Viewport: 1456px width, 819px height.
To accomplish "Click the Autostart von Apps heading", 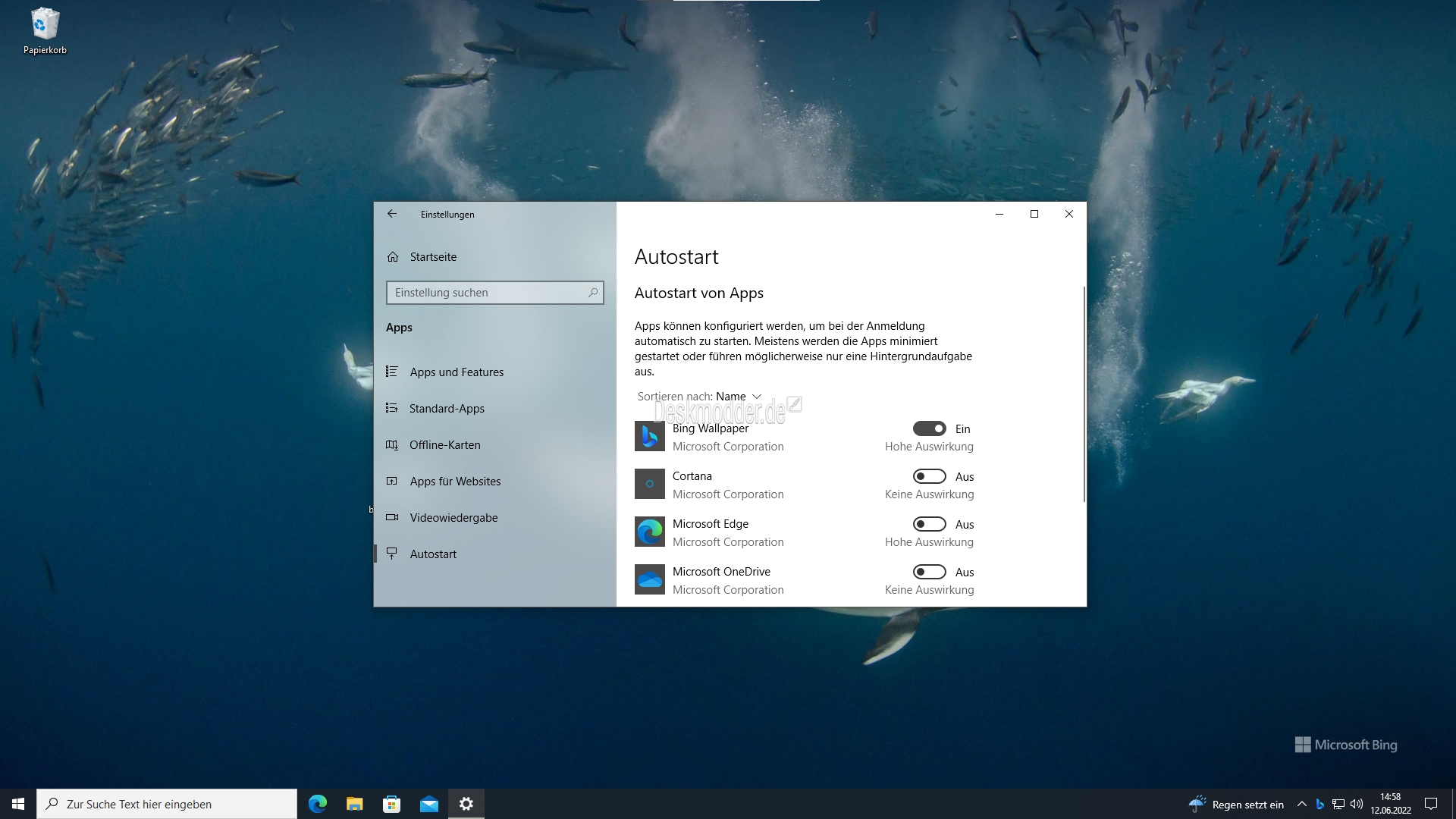I will pyautogui.click(x=699, y=293).
